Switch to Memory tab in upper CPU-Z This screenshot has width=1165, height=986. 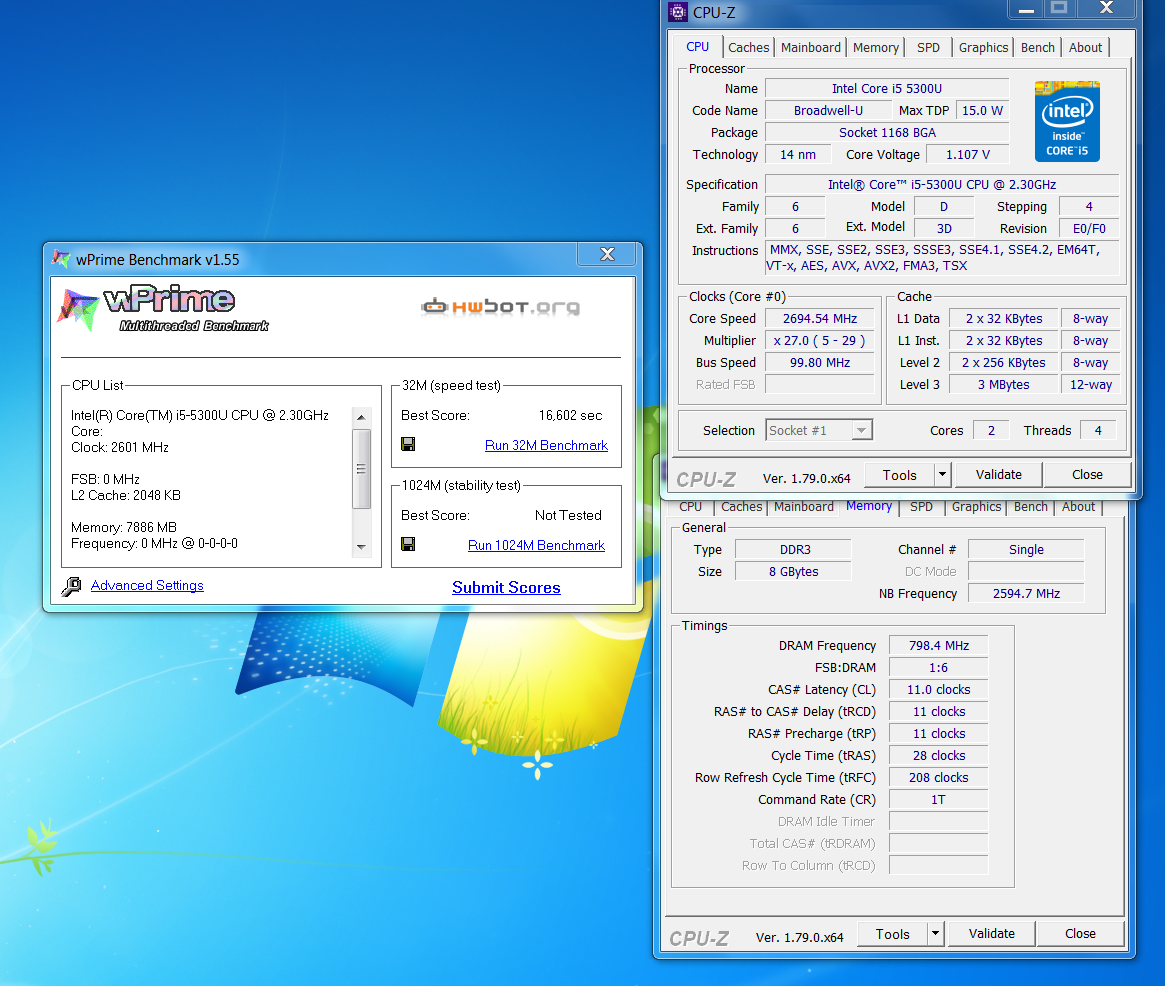pos(876,48)
